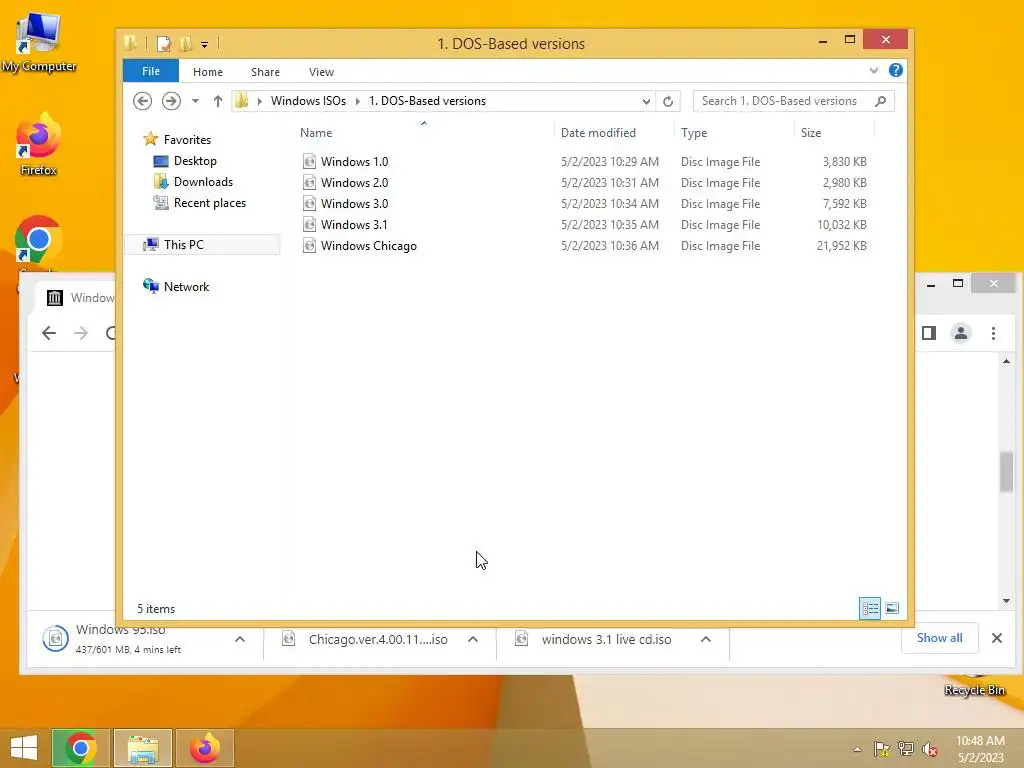Switch to details view layout
This screenshot has height=768, width=1024.
pos(870,609)
